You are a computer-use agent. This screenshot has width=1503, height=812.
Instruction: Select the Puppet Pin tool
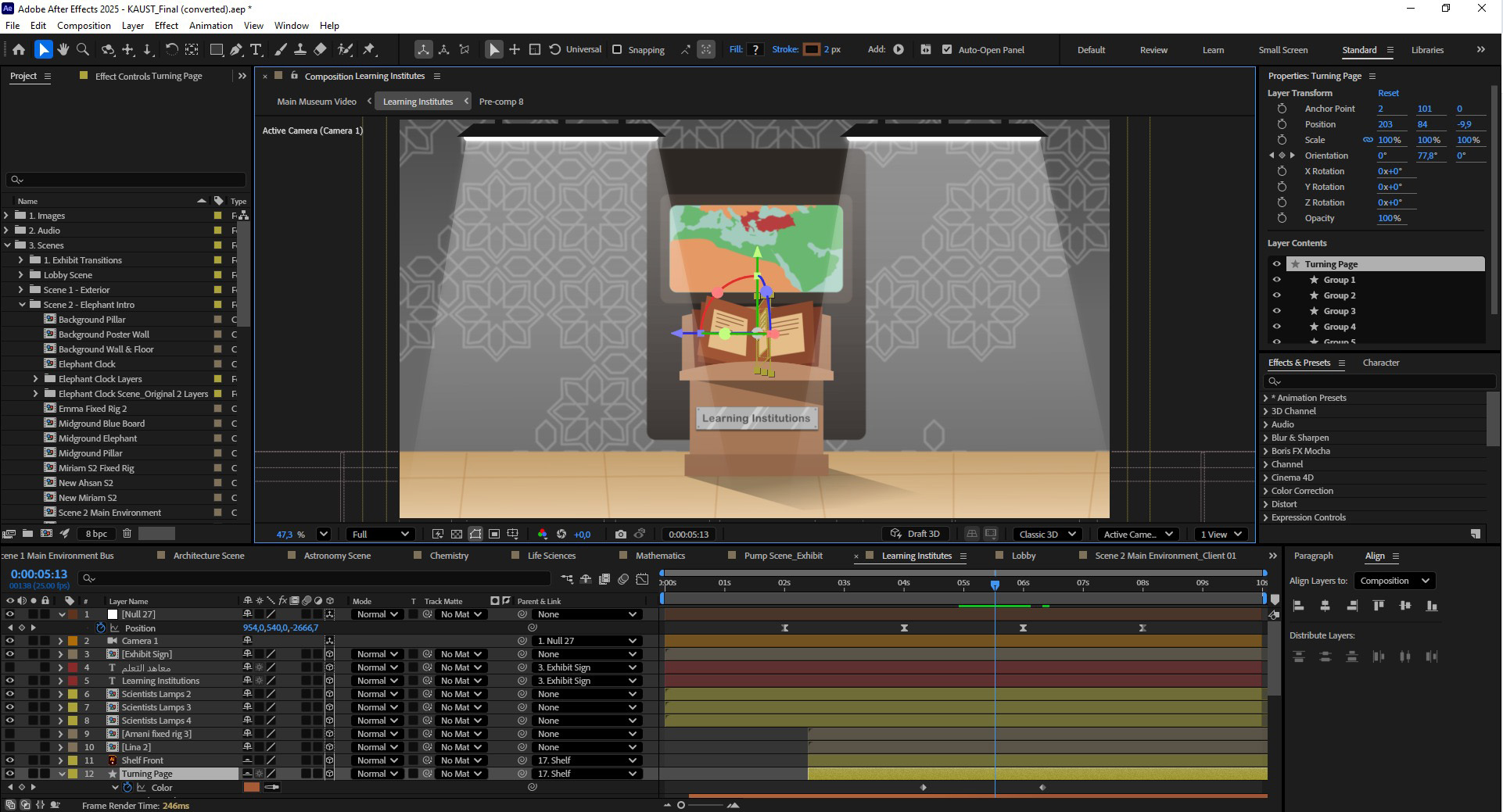tap(369, 49)
